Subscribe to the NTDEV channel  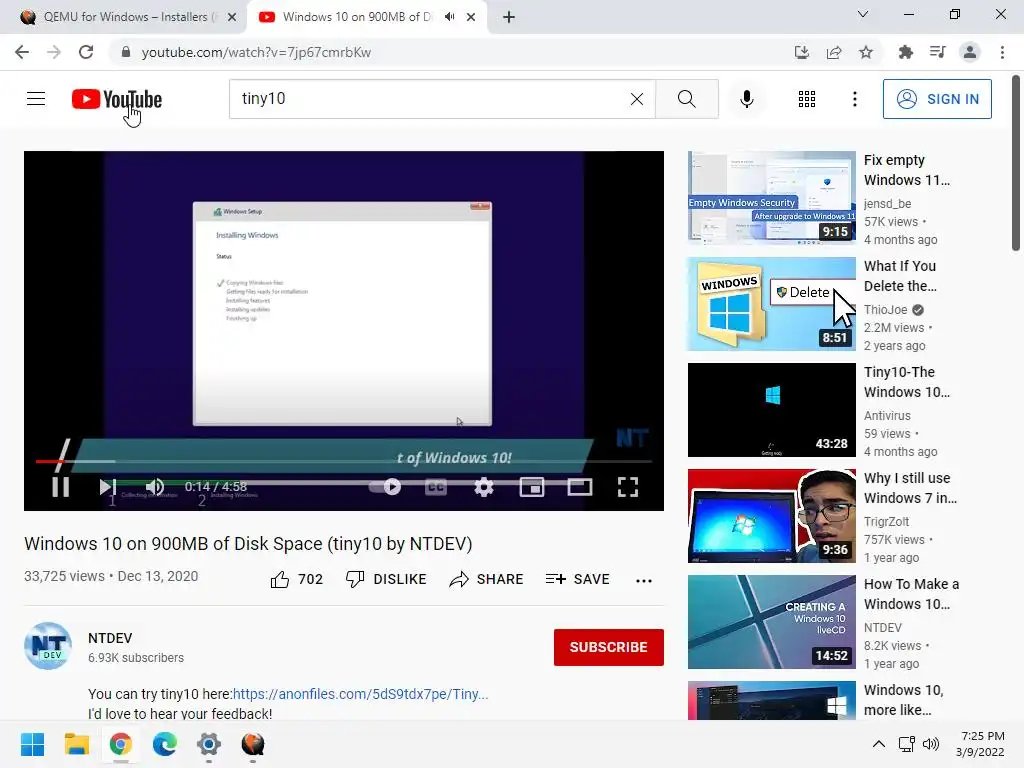coord(609,647)
